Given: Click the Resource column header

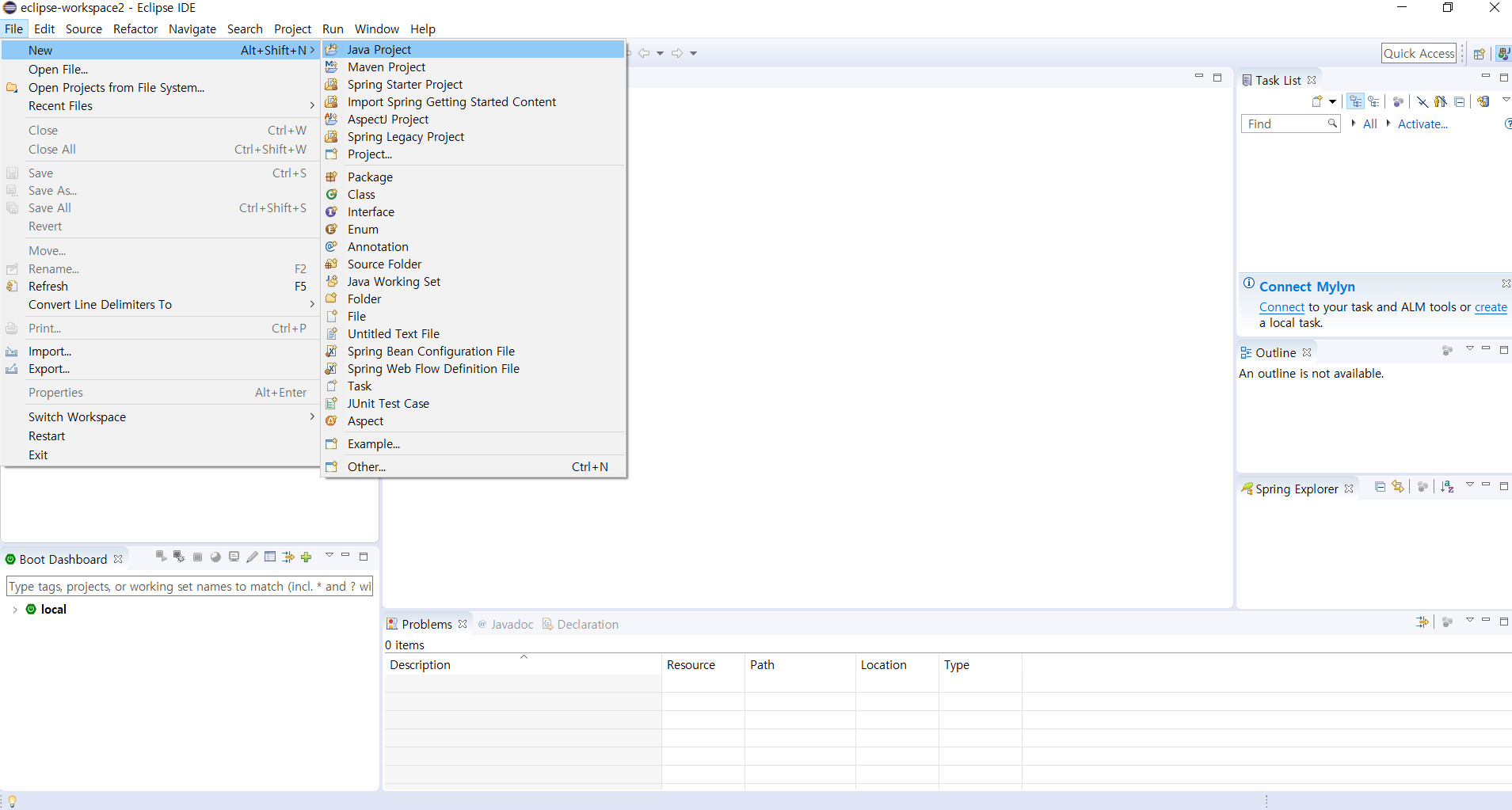Looking at the screenshot, I should click(x=703, y=665).
